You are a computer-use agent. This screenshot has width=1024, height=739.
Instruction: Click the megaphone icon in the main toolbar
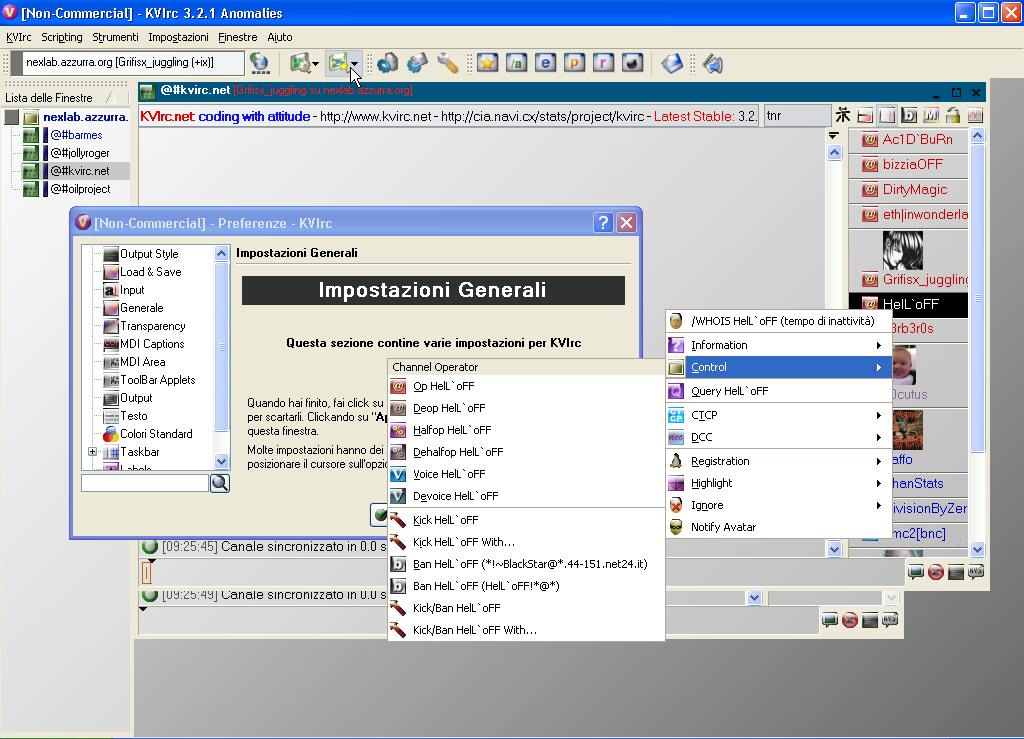[x=712, y=63]
